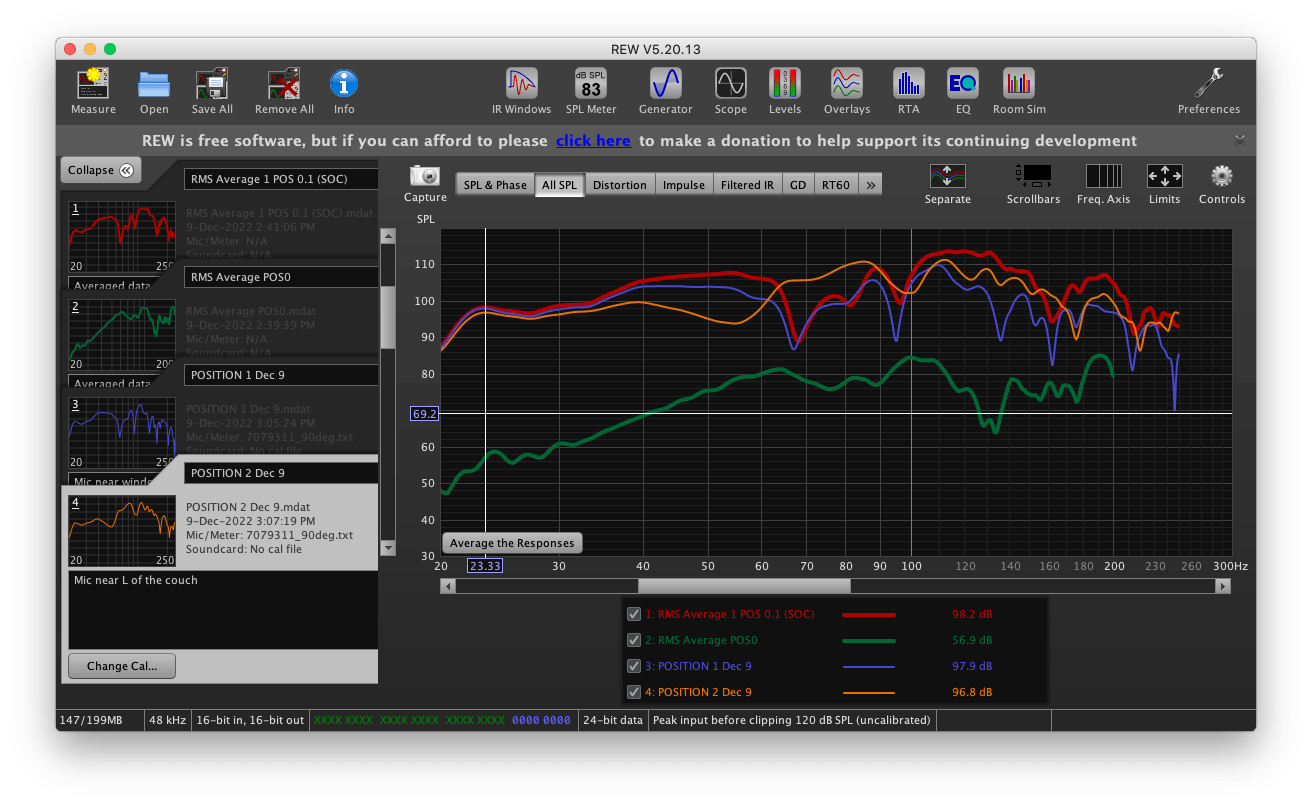Toggle graph Scrollbars icon

point(1033,176)
